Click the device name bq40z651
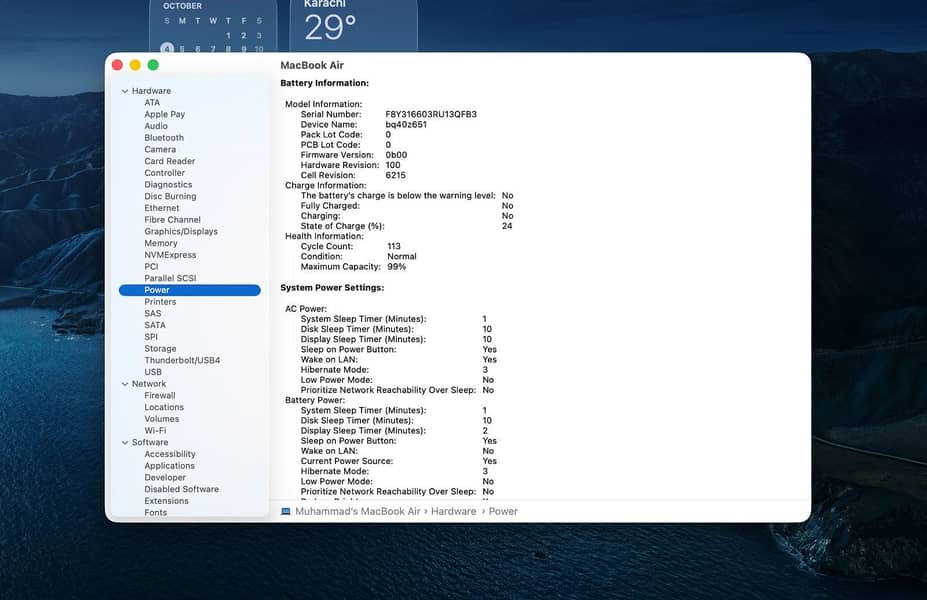 [x=406, y=125]
